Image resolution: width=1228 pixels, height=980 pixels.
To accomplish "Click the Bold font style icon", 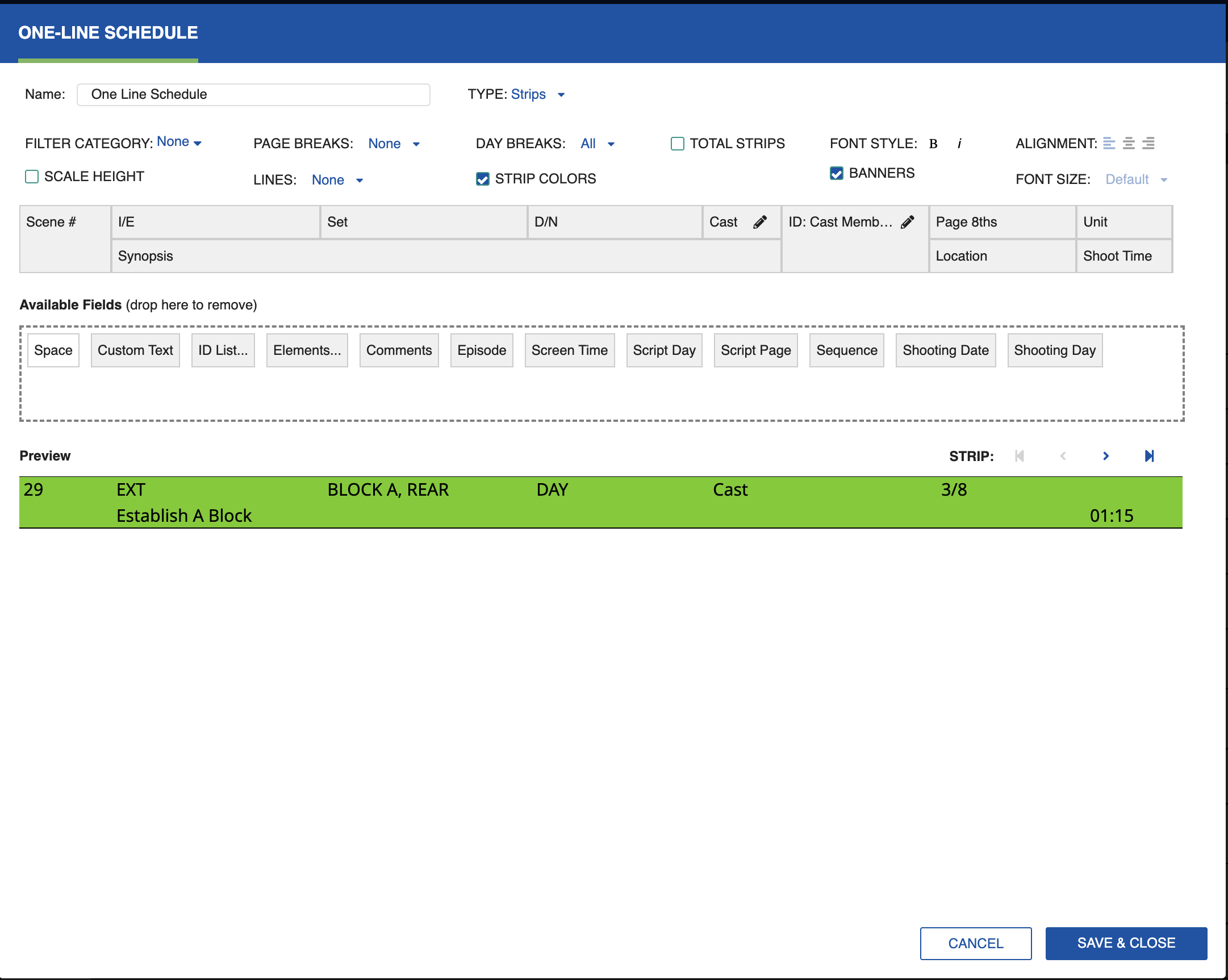I will [x=933, y=144].
